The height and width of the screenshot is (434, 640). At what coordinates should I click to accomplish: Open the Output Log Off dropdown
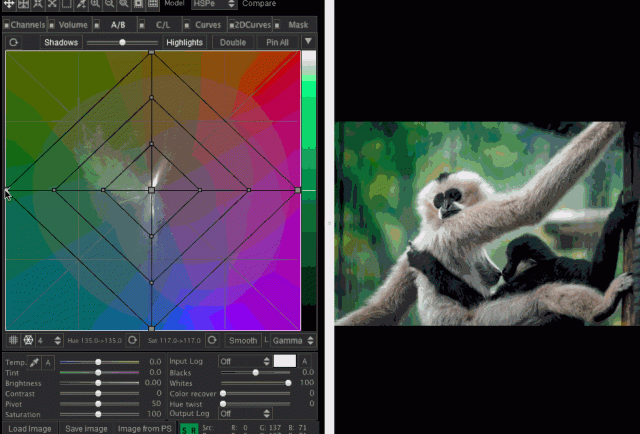[244, 414]
